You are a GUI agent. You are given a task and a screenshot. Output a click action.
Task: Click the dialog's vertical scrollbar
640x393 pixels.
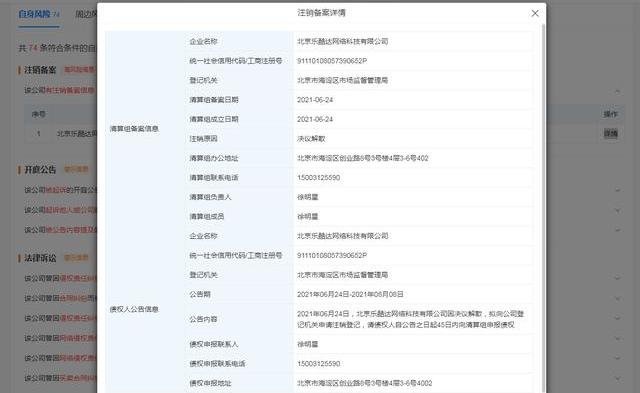click(543, 208)
